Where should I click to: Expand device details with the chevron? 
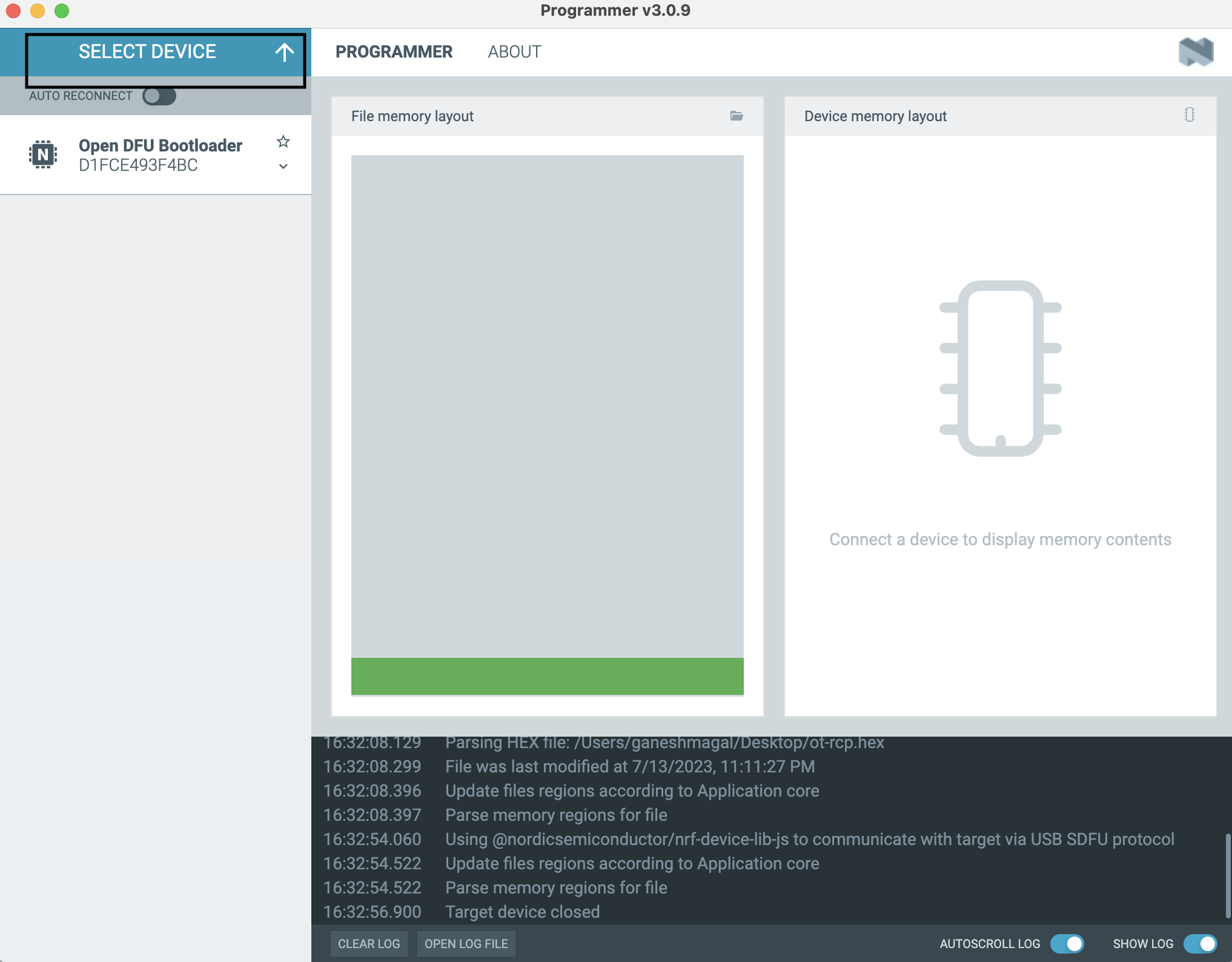(283, 166)
